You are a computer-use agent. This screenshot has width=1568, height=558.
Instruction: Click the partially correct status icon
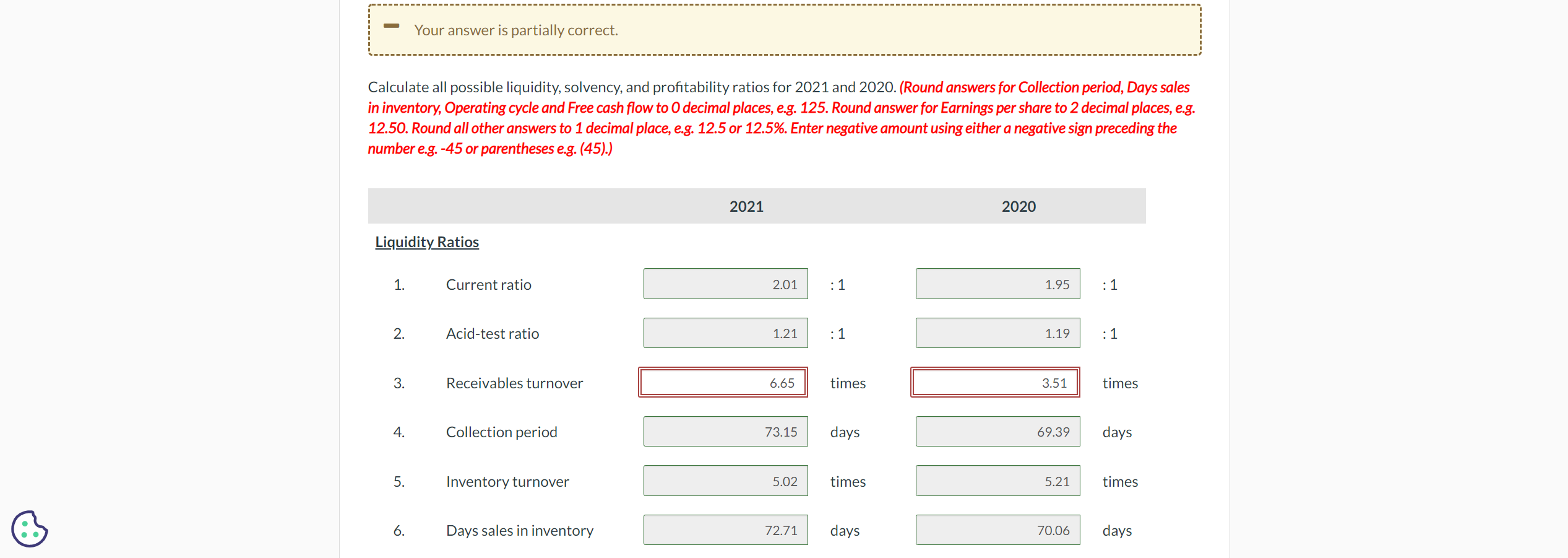[x=392, y=27]
